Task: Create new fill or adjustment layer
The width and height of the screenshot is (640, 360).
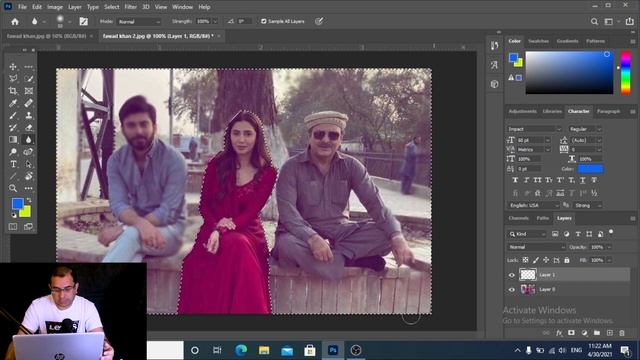Action: 584,333
